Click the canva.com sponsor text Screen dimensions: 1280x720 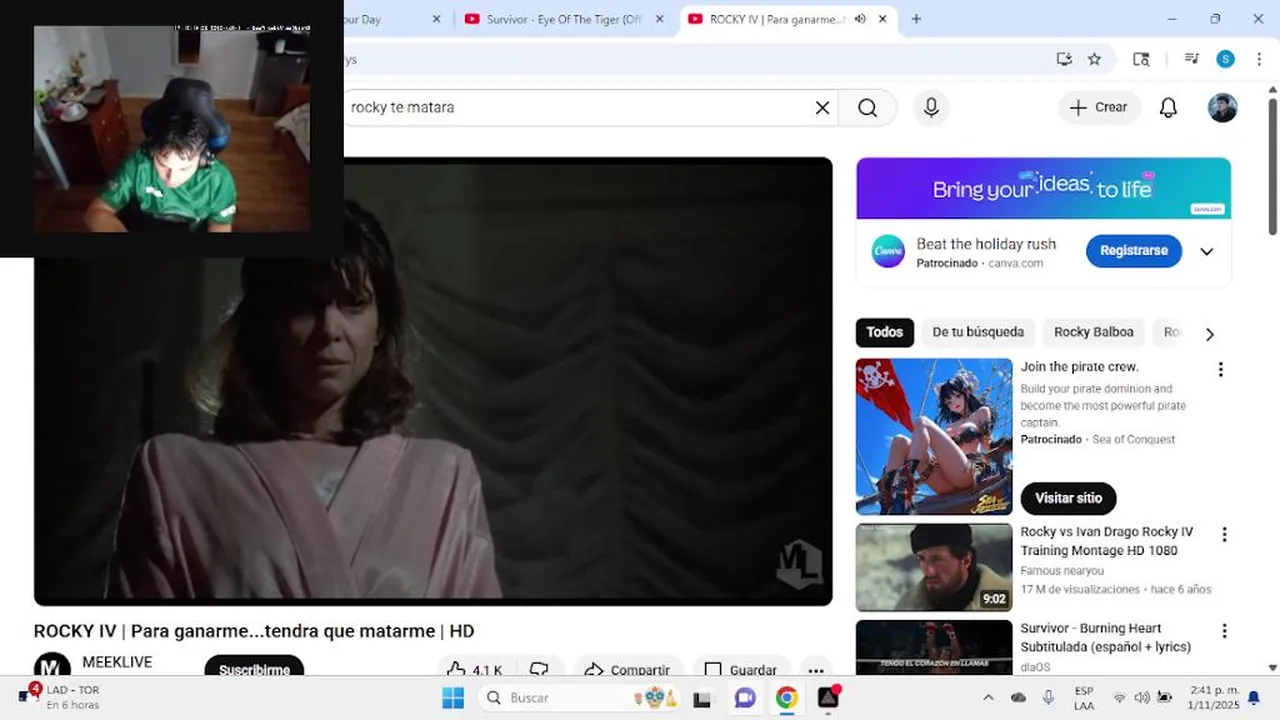click(x=1015, y=264)
